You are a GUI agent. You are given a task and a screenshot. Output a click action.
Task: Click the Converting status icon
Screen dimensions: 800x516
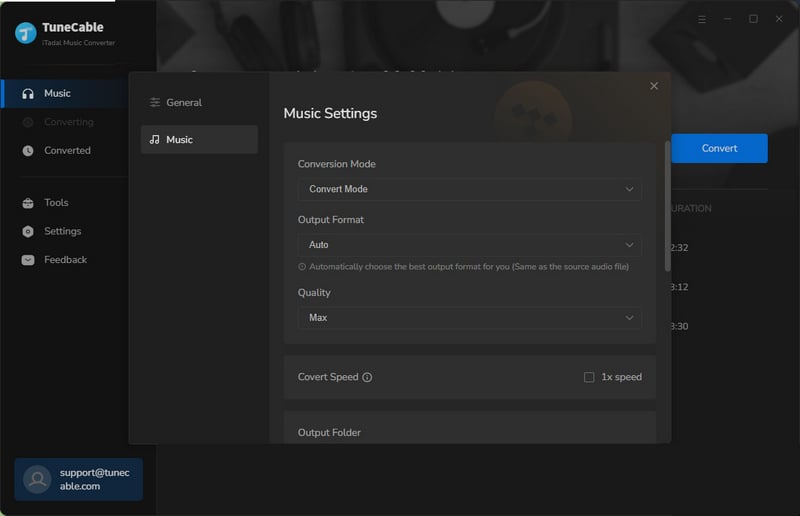[28, 122]
